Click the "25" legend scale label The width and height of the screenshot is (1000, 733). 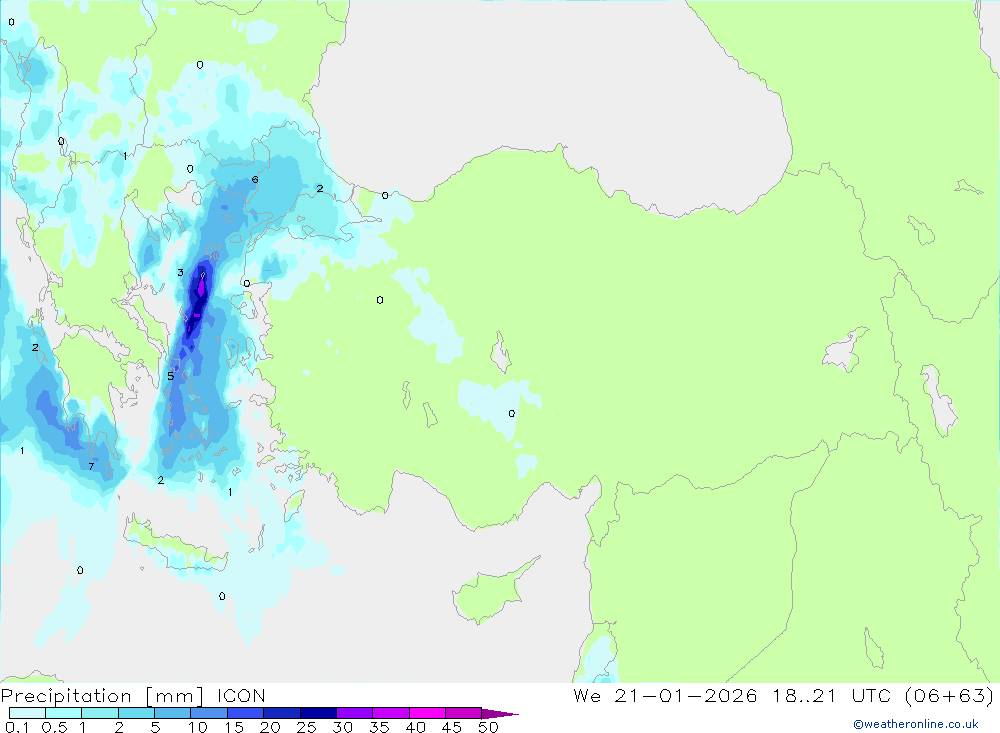click(306, 727)
